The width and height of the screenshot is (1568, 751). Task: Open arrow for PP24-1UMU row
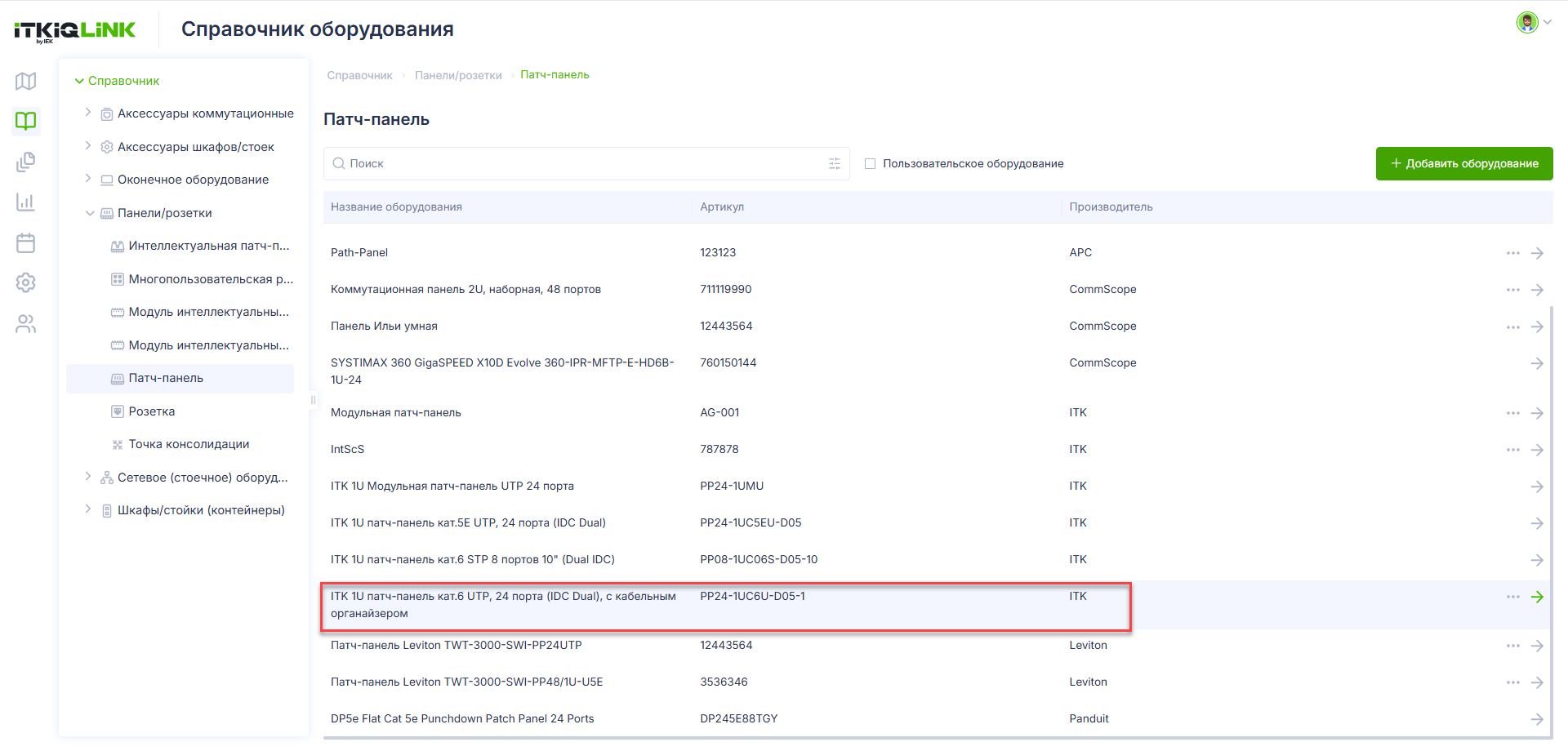pos(1537,487)
